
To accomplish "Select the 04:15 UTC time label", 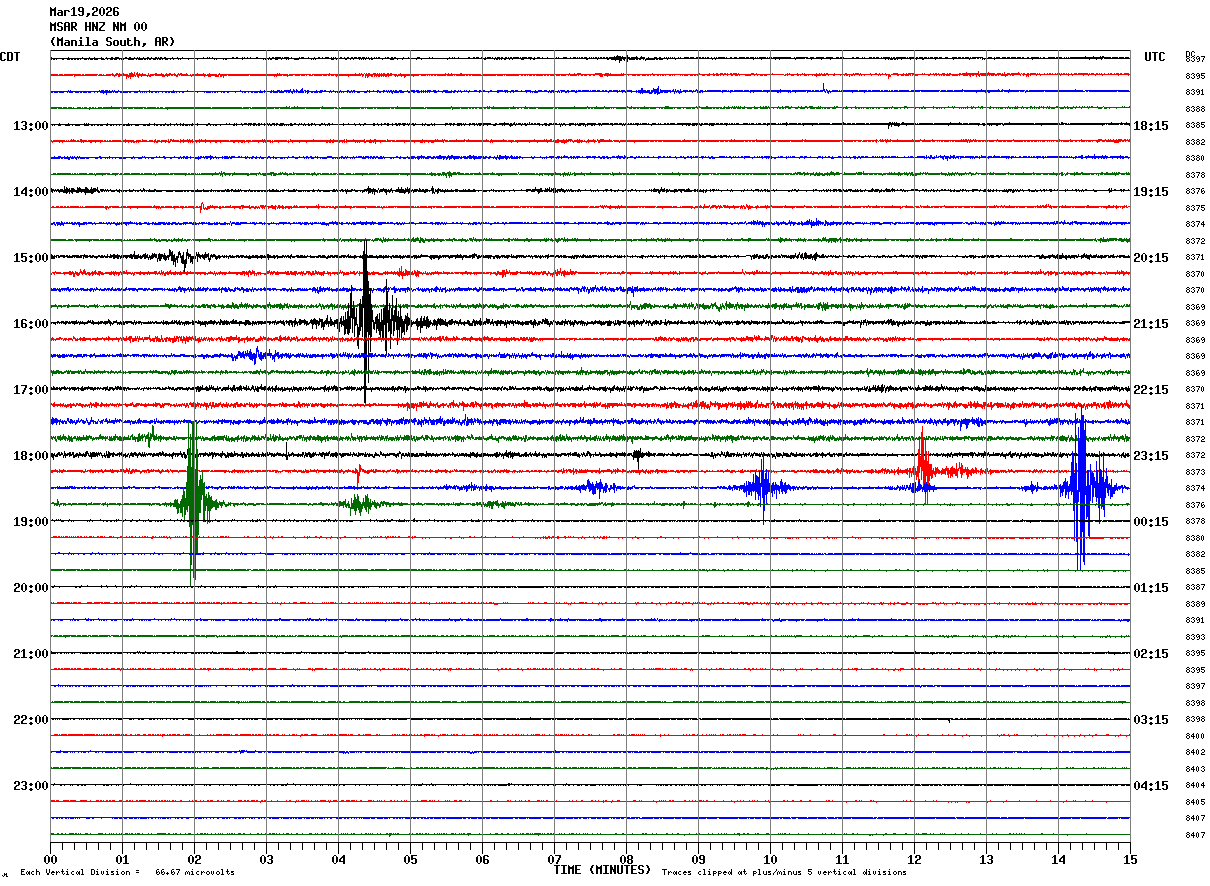I will pos(1151,786).
